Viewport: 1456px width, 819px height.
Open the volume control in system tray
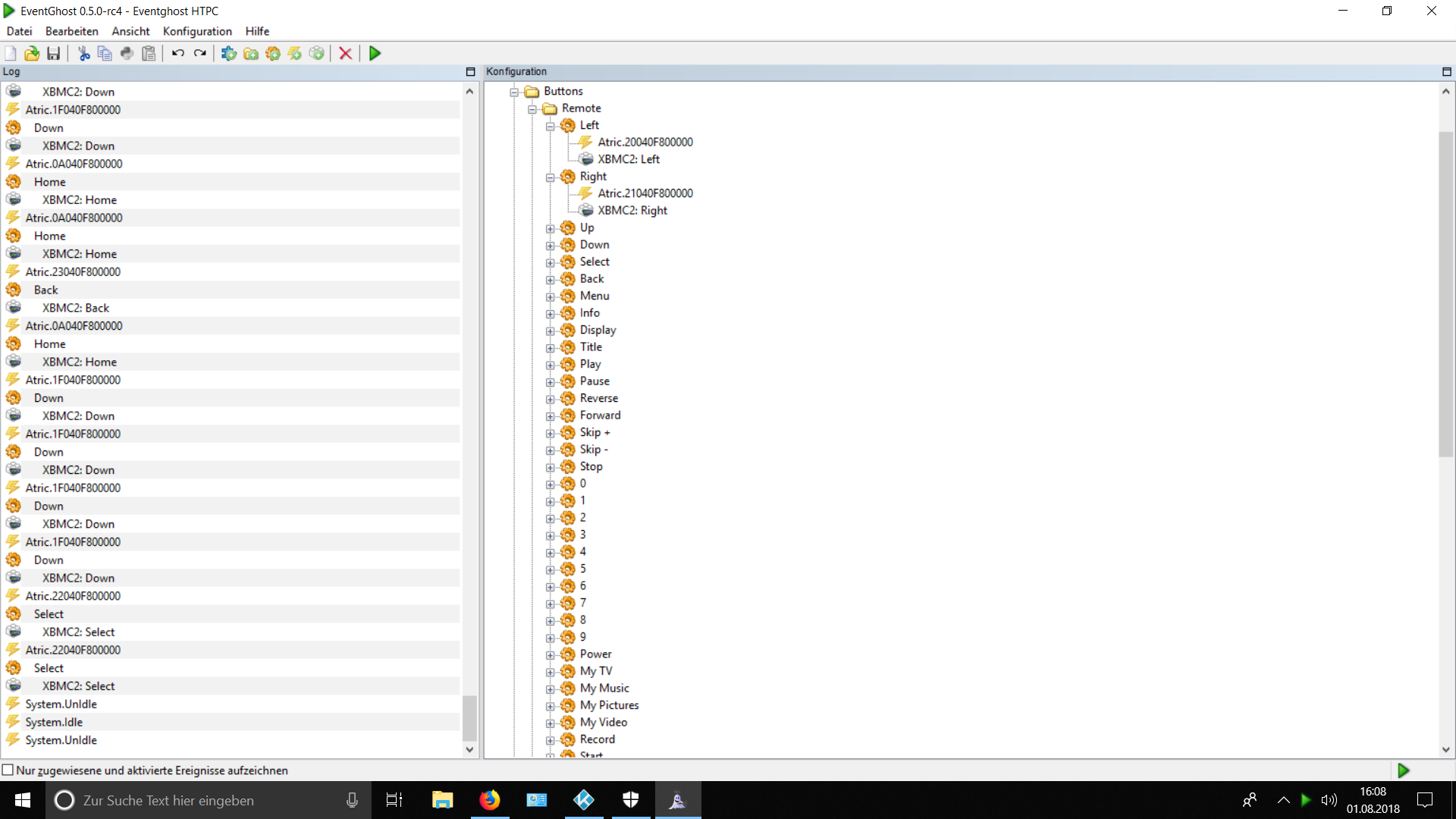coord(1329,800)
